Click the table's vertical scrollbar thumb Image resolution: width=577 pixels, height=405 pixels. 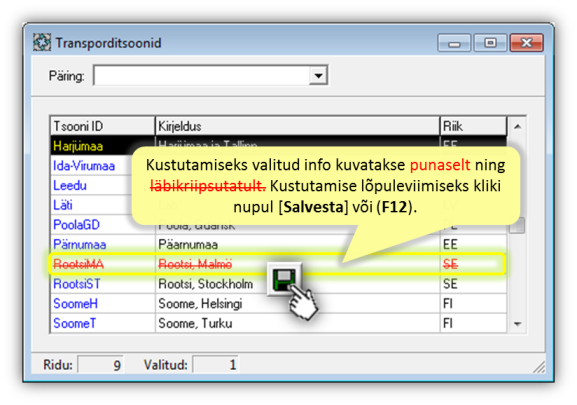pos(517,225)
